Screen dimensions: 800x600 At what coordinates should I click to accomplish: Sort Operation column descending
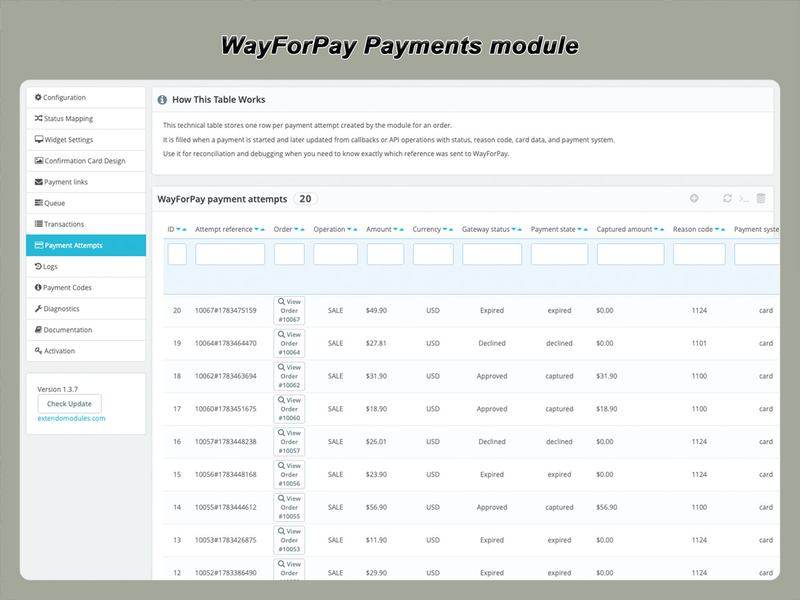tap(349, 230)
